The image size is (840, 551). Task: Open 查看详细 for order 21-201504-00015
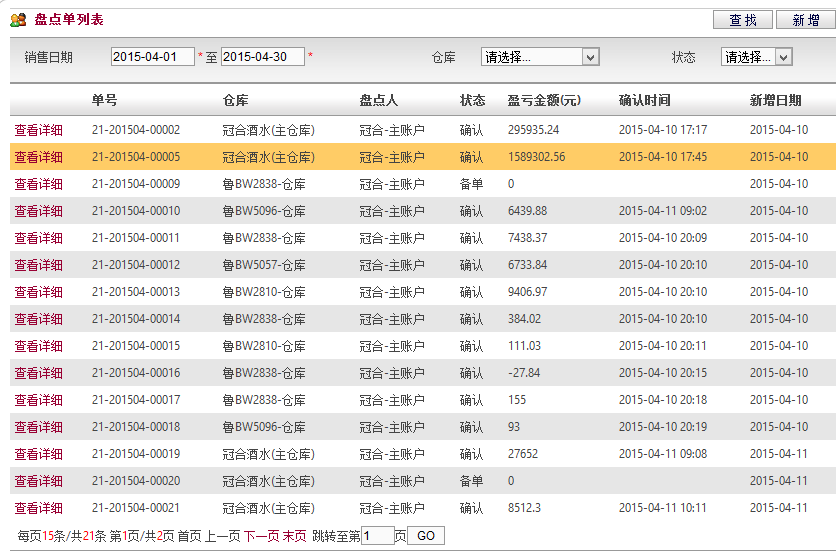tap(39, 346)
